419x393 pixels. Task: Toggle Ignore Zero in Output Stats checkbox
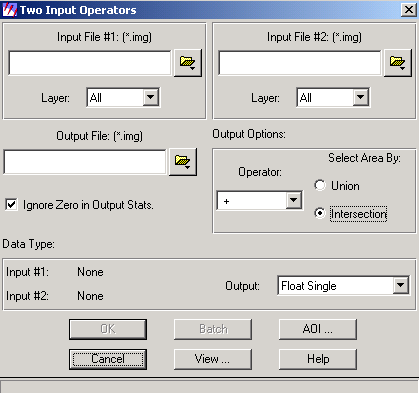(11, 204)
